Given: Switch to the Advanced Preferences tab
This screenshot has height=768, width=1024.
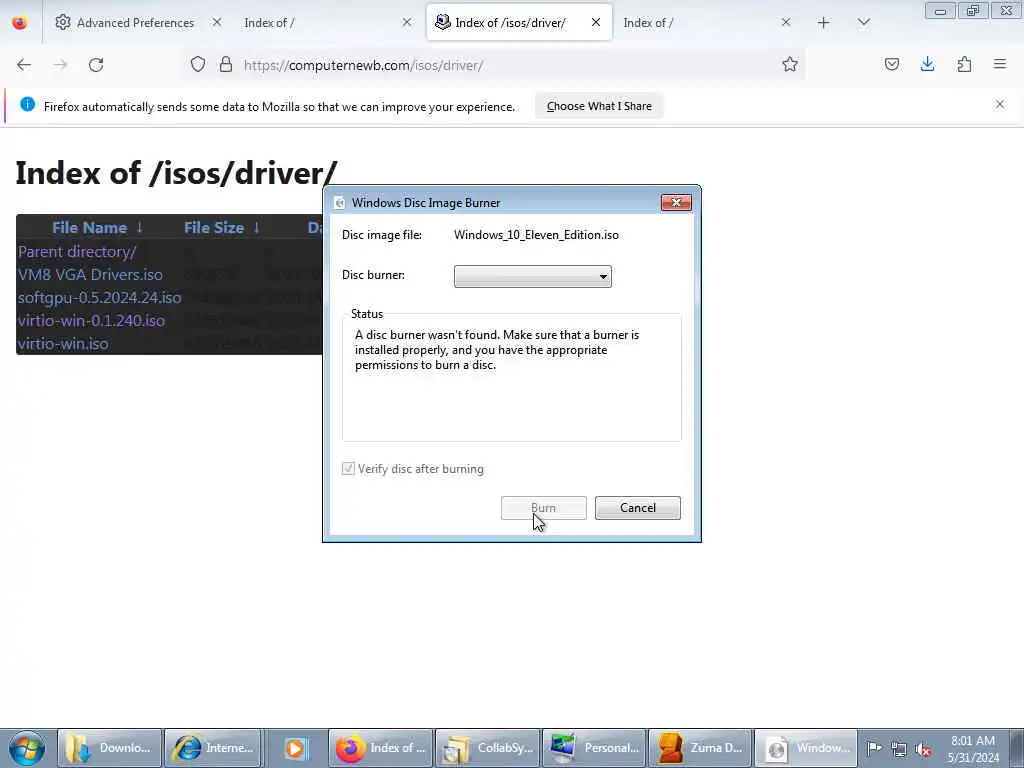Looking at the screenshot, I should click(125, 23).
